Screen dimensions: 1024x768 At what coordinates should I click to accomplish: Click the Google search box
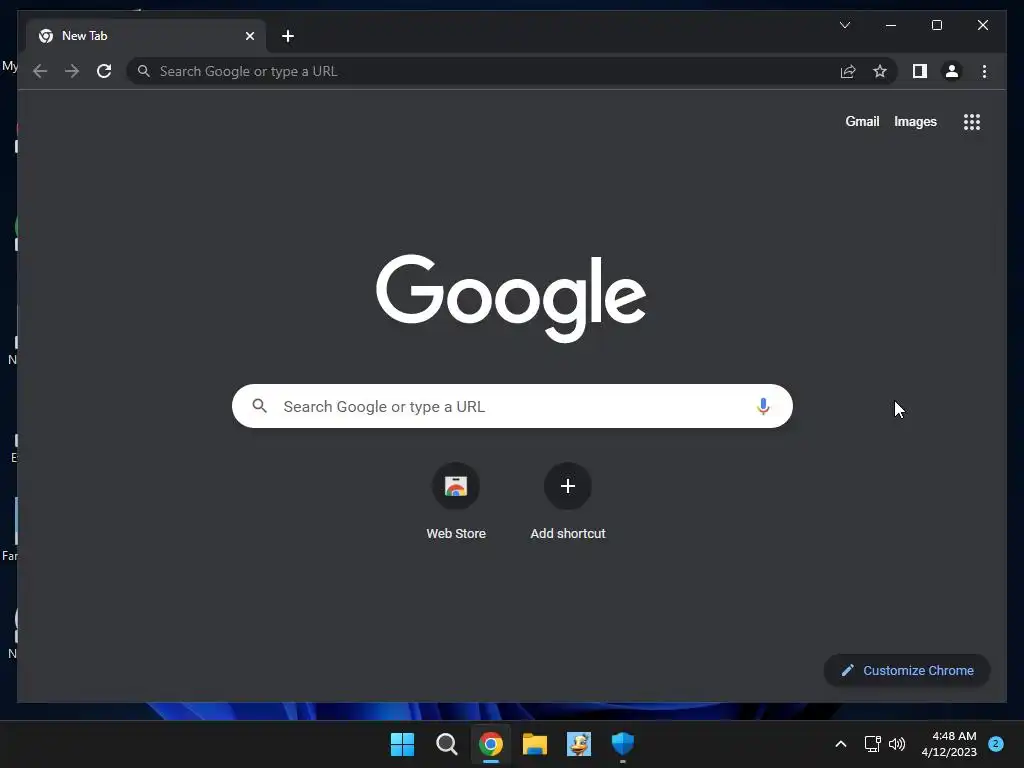tap(512, 406)
